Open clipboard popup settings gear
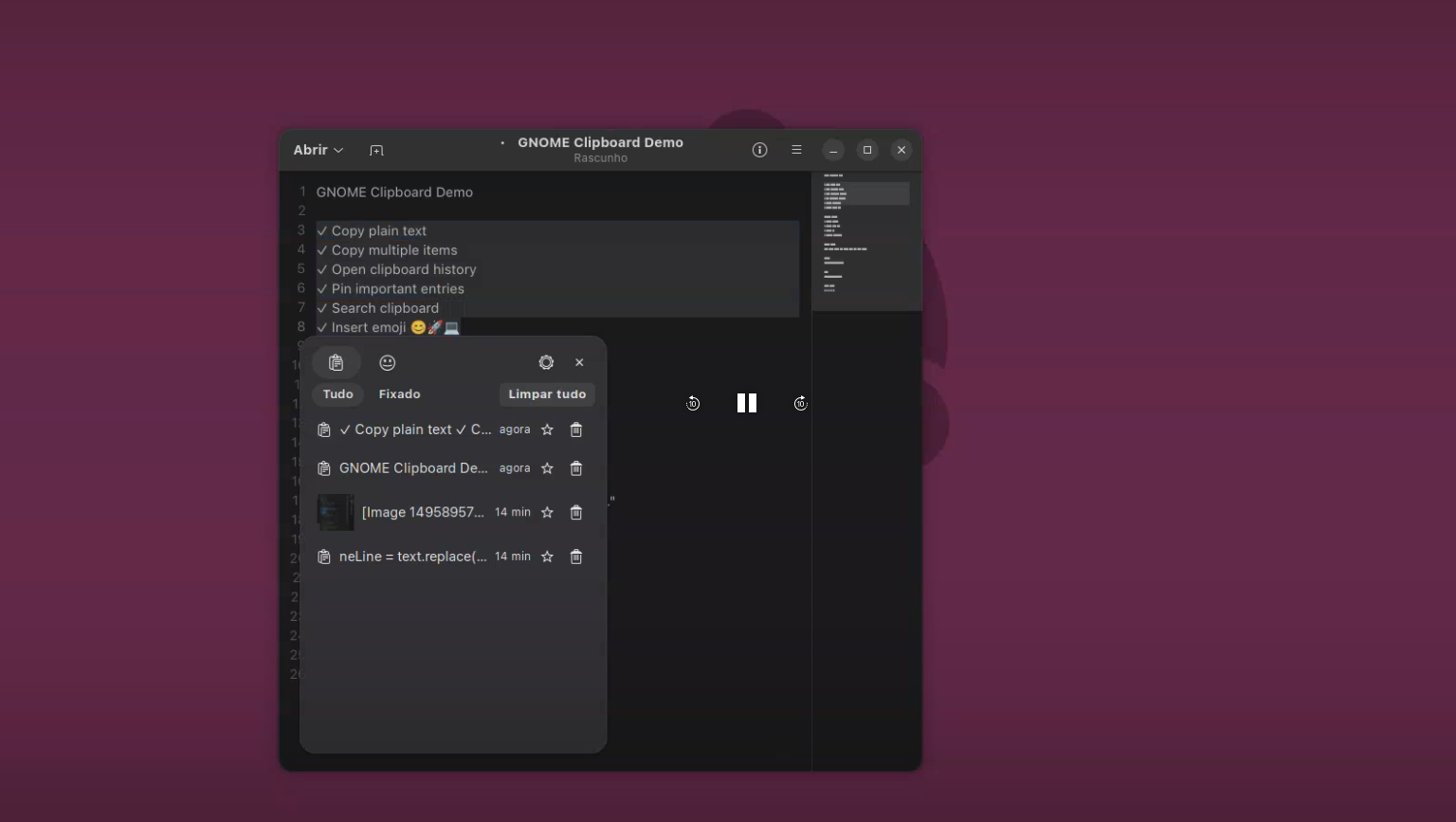The height and width of the screenshot is (822, 1456). coord(546,362)
